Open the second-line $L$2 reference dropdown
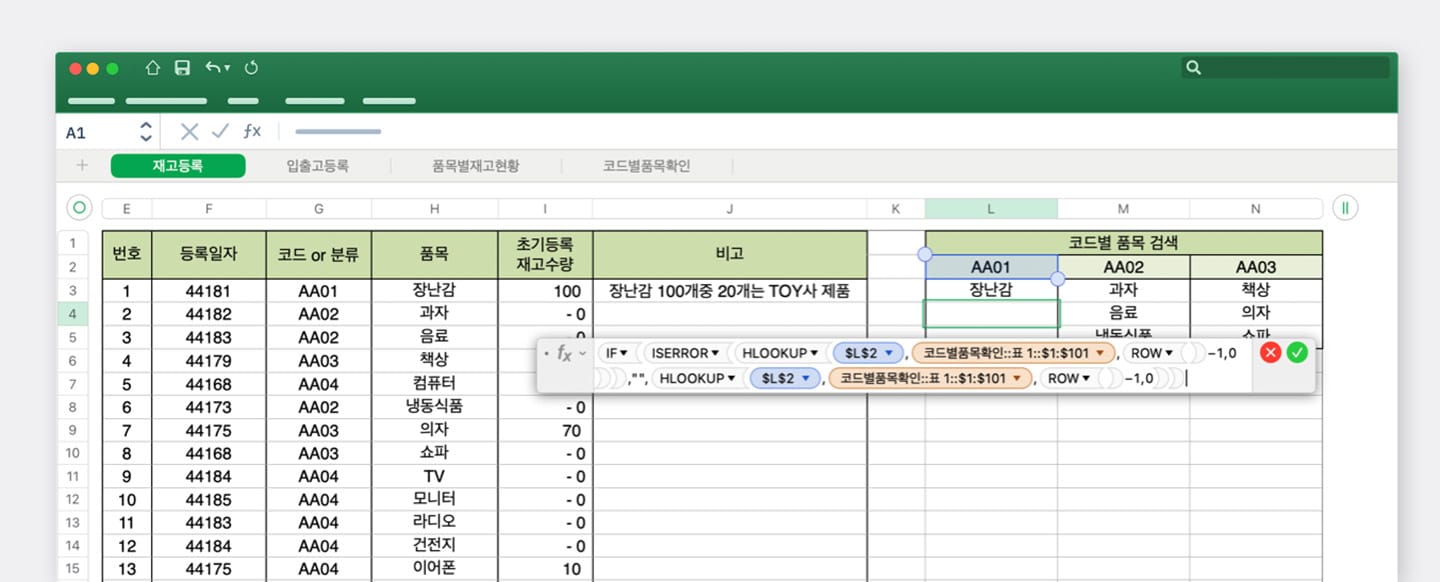1440x582 pixels. (805, 378)
